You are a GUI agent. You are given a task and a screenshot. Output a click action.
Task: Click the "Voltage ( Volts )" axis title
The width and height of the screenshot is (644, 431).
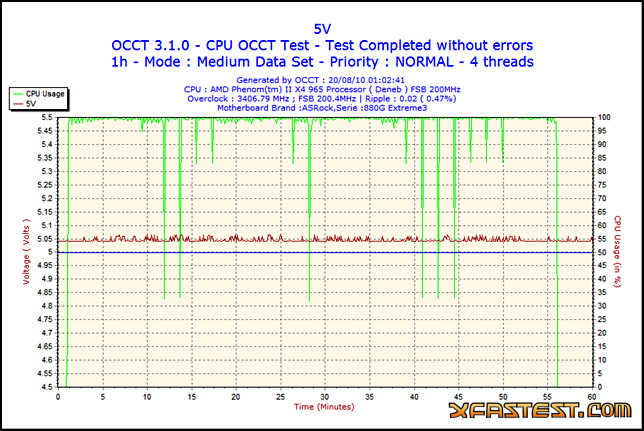pos(26,251)
